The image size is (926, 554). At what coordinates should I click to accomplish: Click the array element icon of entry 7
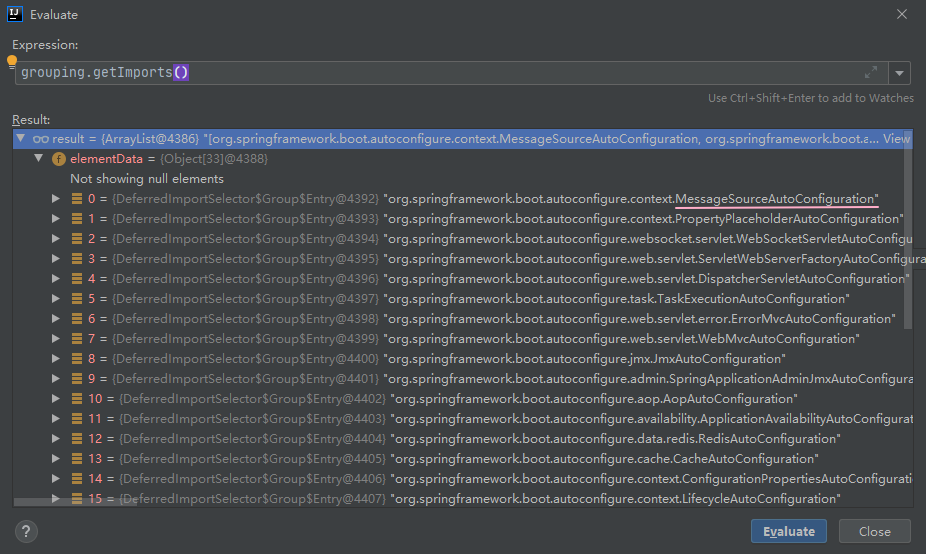point(77,339)
